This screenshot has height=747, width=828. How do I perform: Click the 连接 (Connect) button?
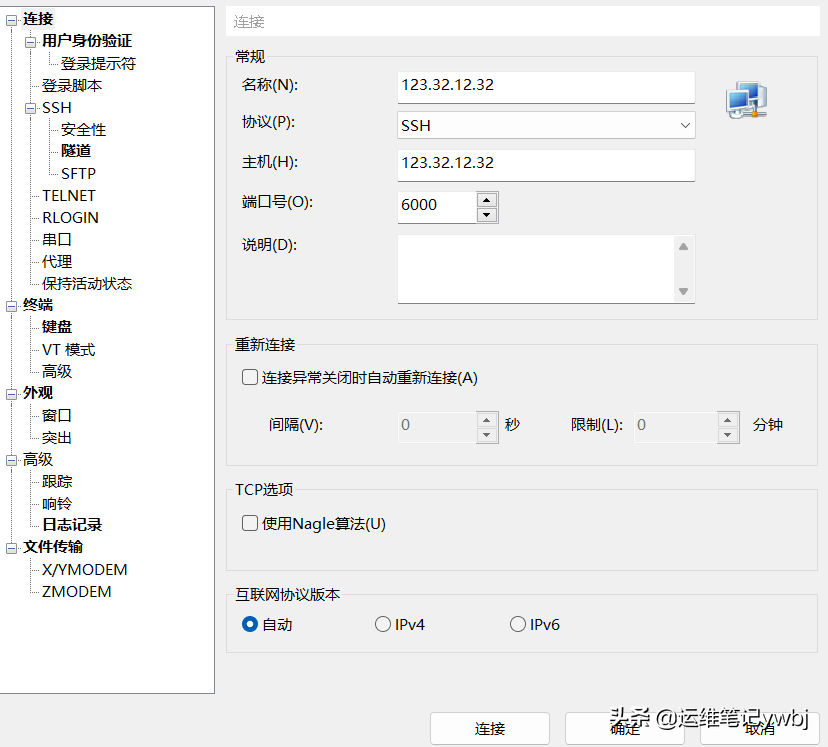click(x=489, y=728)
